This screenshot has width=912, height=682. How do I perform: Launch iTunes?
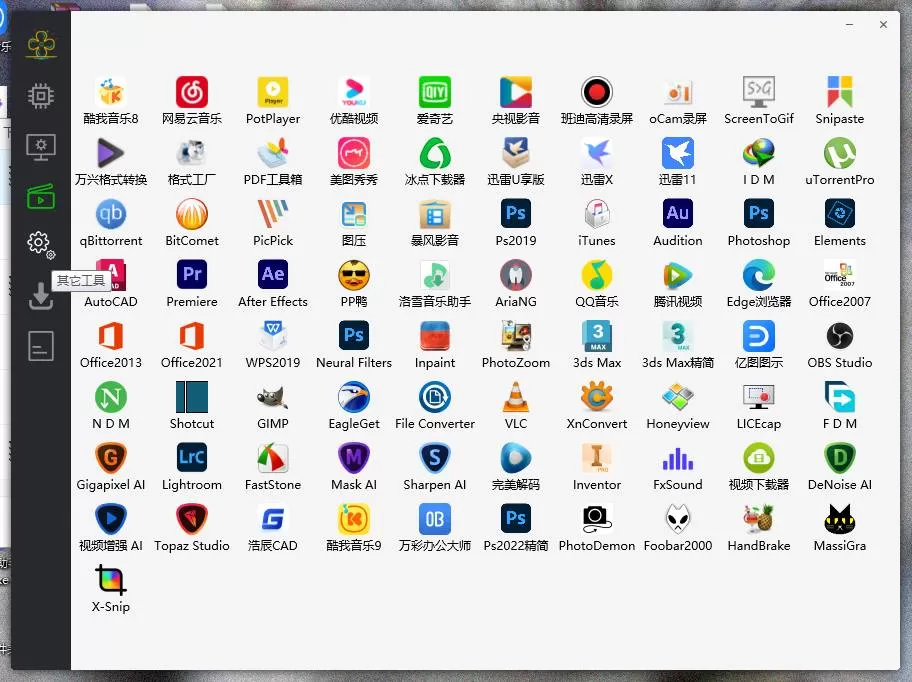(x=596, y=214)
